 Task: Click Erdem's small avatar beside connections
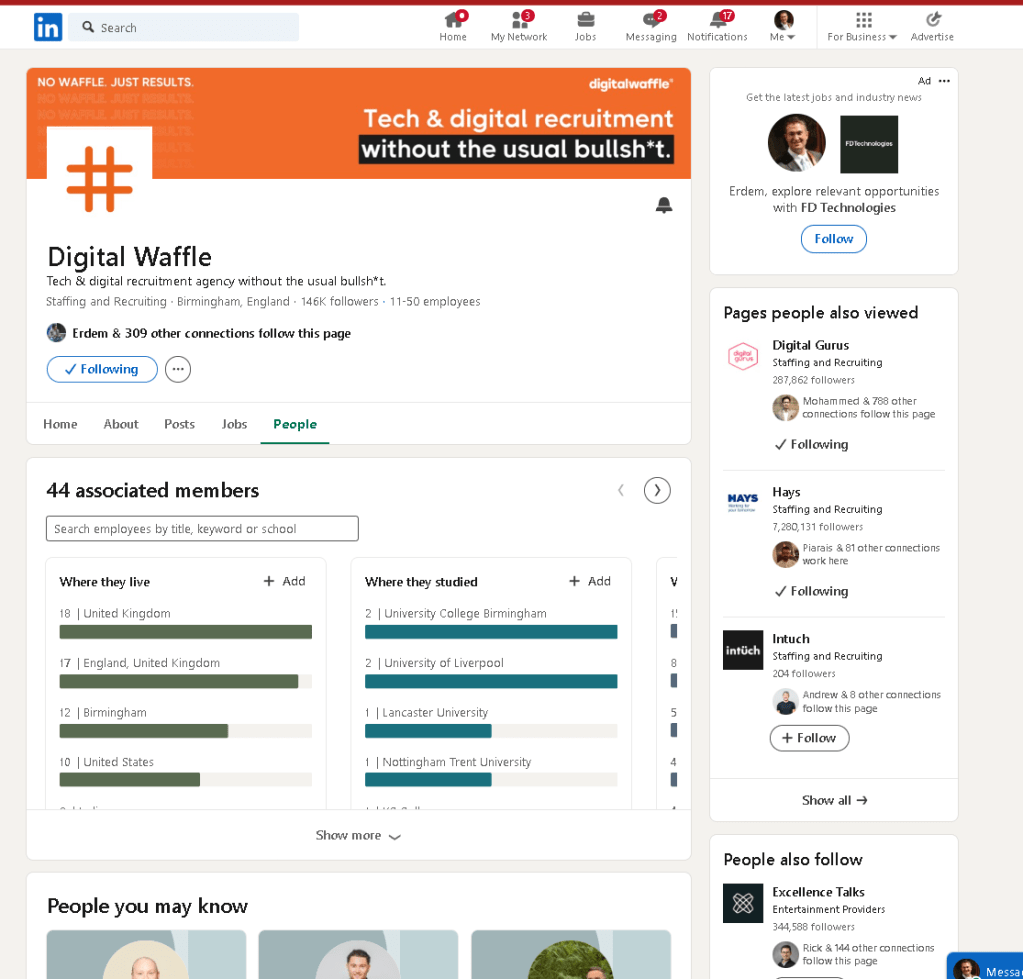[x=56, y=333]
